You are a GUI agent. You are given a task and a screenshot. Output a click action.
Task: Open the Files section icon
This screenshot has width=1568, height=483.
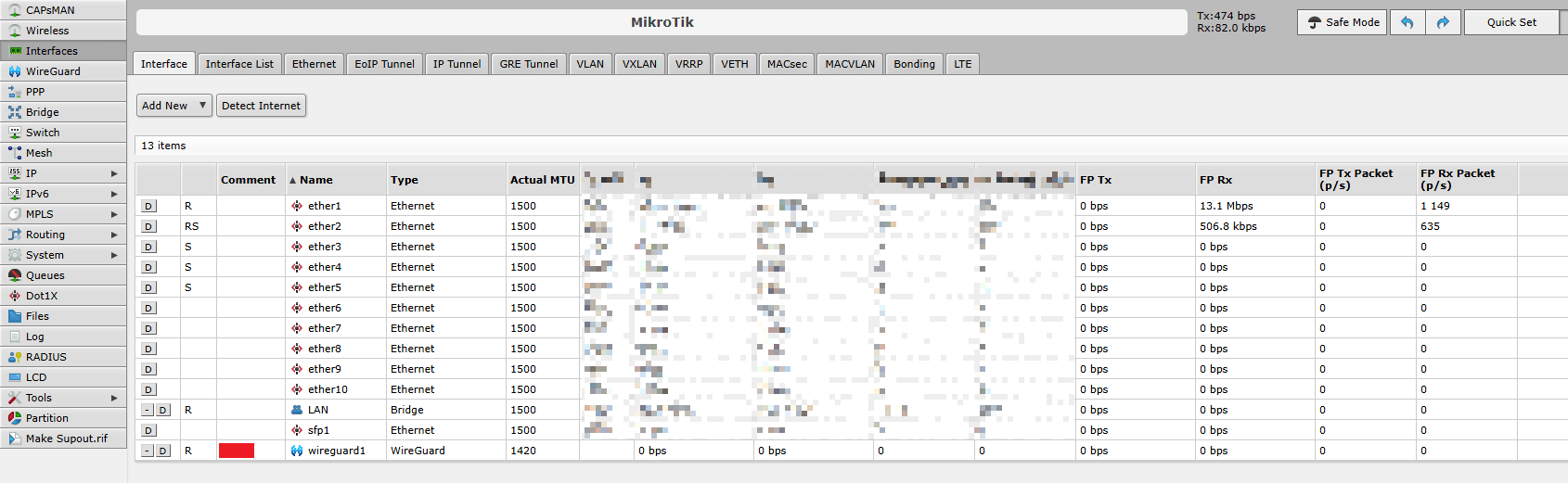(x=15, y=316)
